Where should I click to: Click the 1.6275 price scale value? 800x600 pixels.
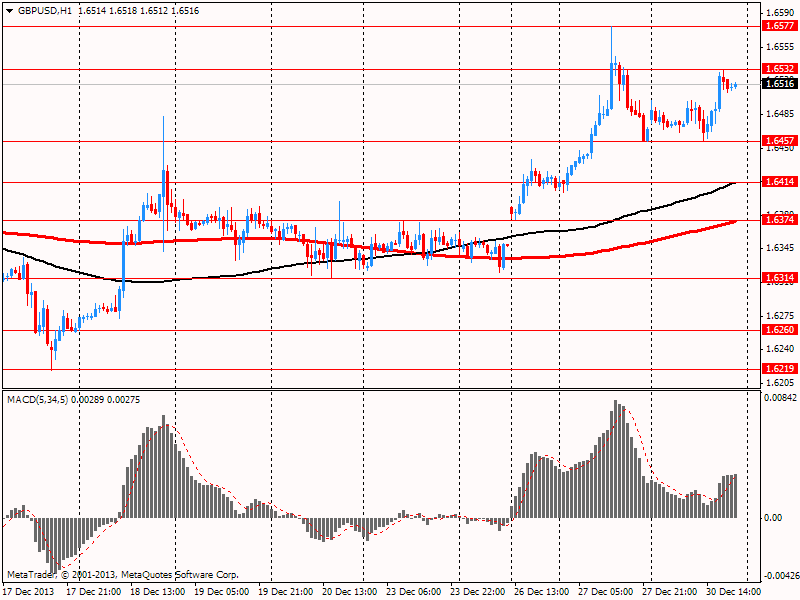click(780, 316)
